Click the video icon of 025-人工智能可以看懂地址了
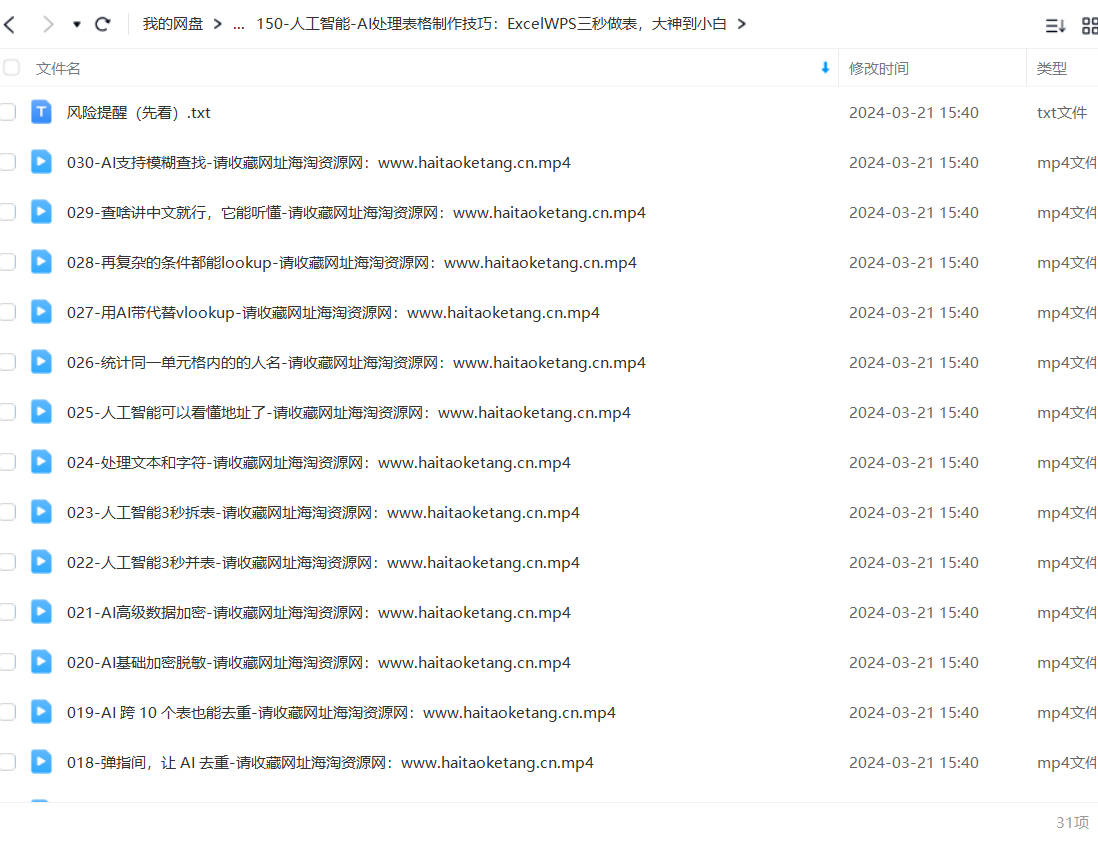 click(41, 412)
